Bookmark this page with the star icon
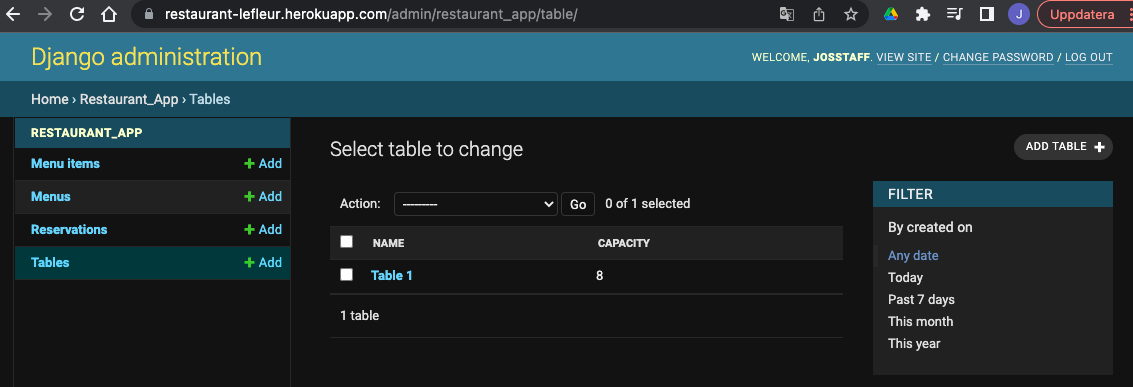 click(x=850, y=14)
